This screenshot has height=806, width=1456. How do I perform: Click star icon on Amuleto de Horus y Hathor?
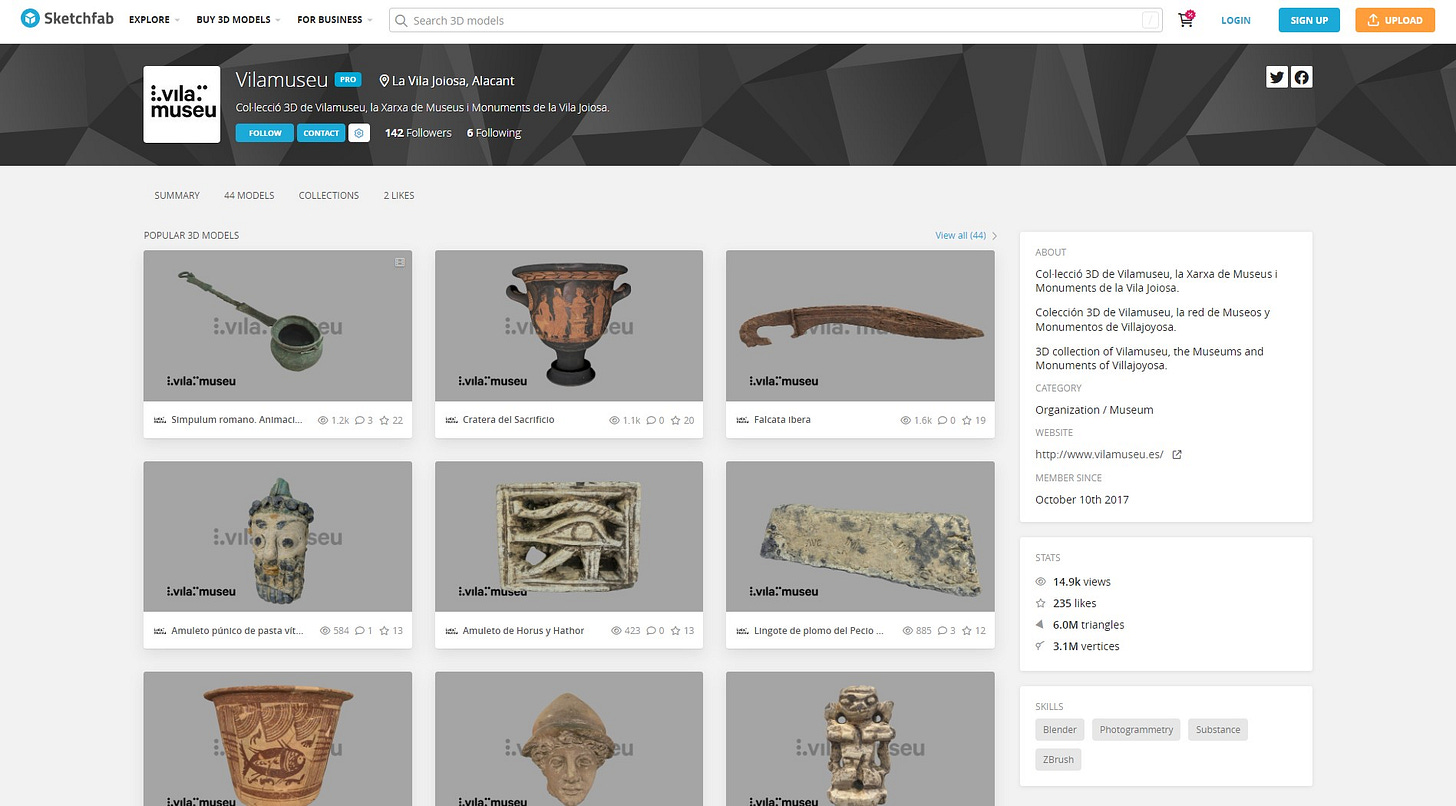click(x=675, y=631)
